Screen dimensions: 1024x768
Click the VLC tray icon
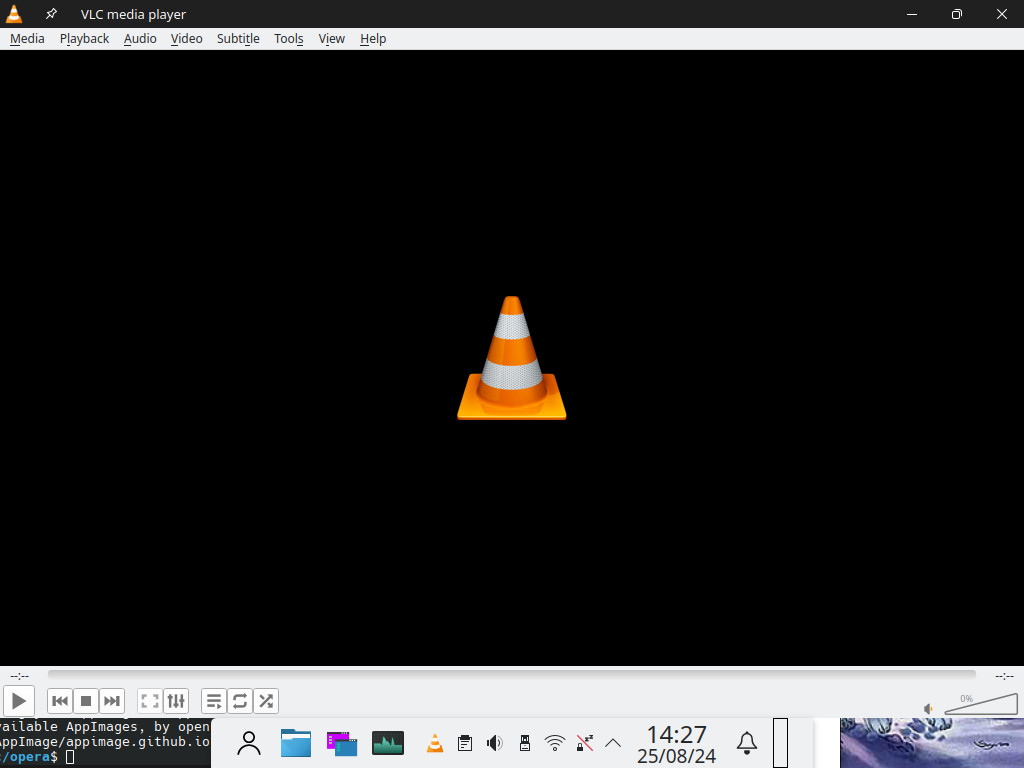[x=434, y=743]
